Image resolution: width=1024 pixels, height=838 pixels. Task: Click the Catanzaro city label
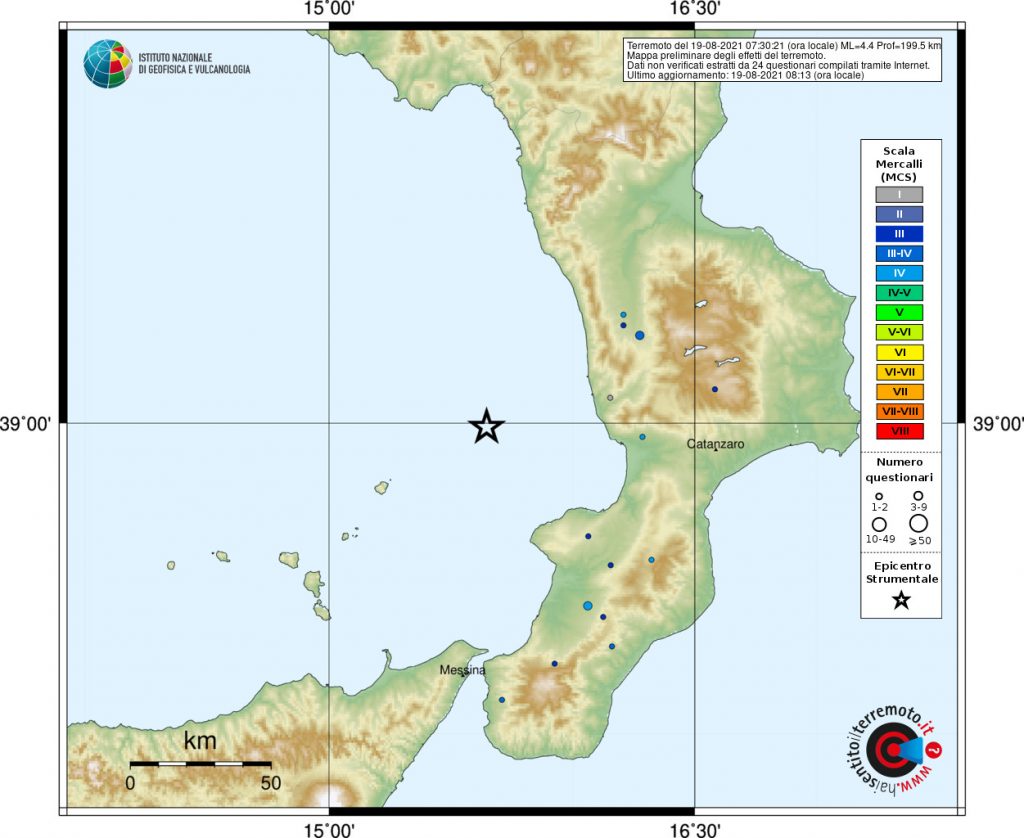[715, 444]
